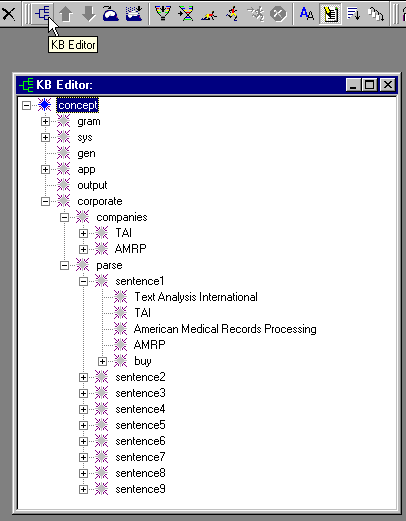Click the colorful funnel toolbar icon
This screenshot has height=521, width=406.
(163, 14)
